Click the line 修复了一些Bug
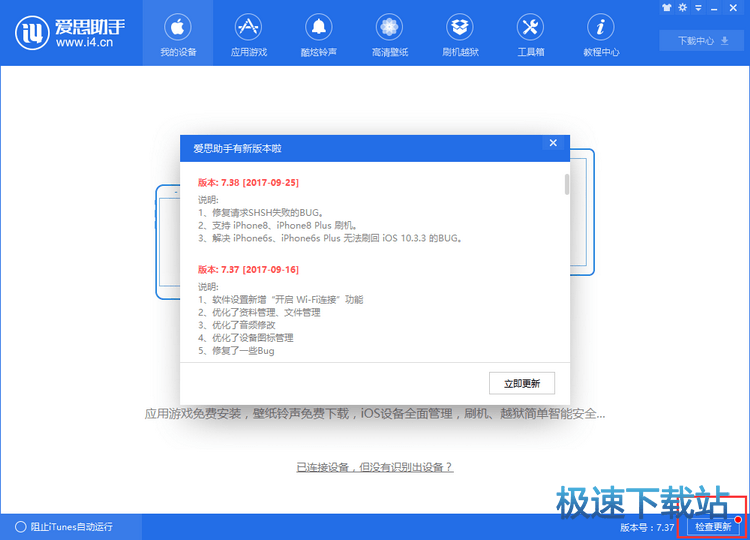 (x=236, y=351)
